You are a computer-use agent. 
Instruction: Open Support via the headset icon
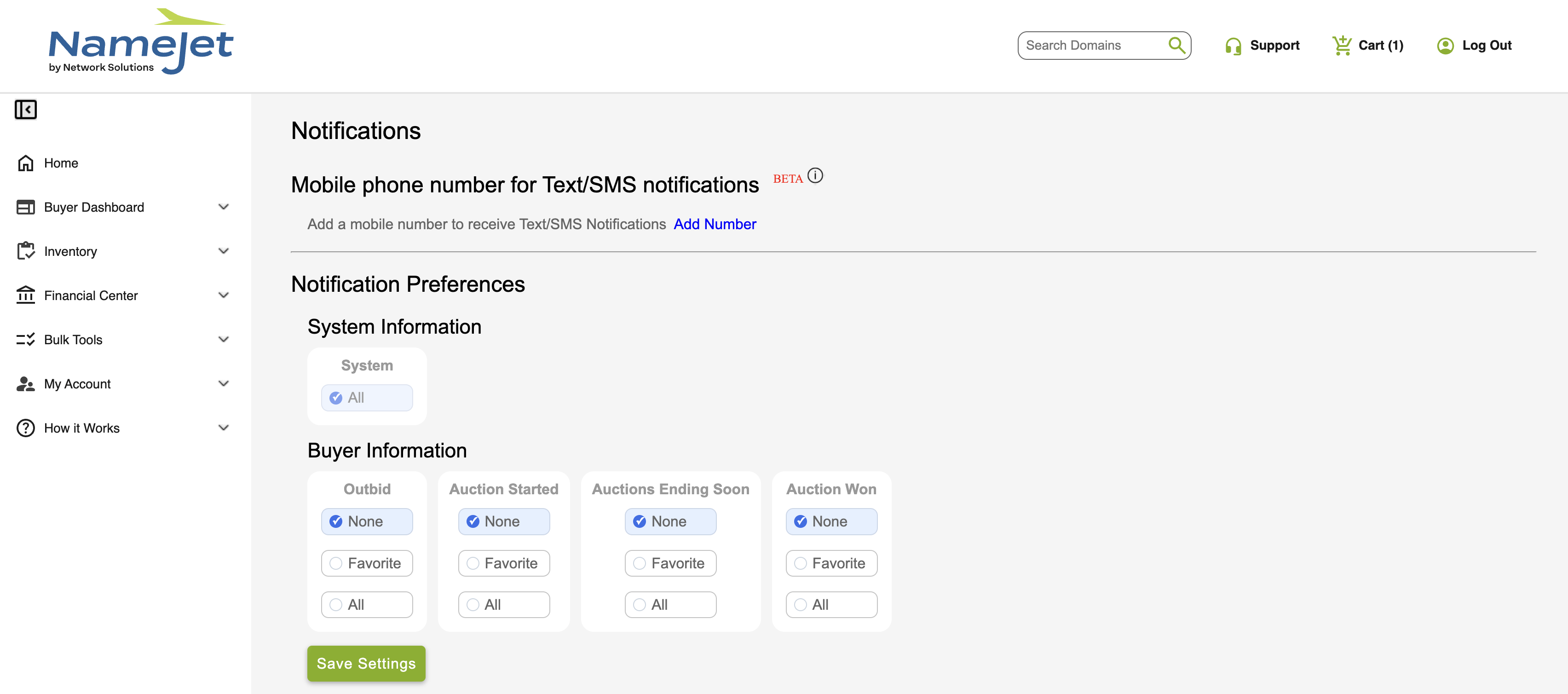1233,46
